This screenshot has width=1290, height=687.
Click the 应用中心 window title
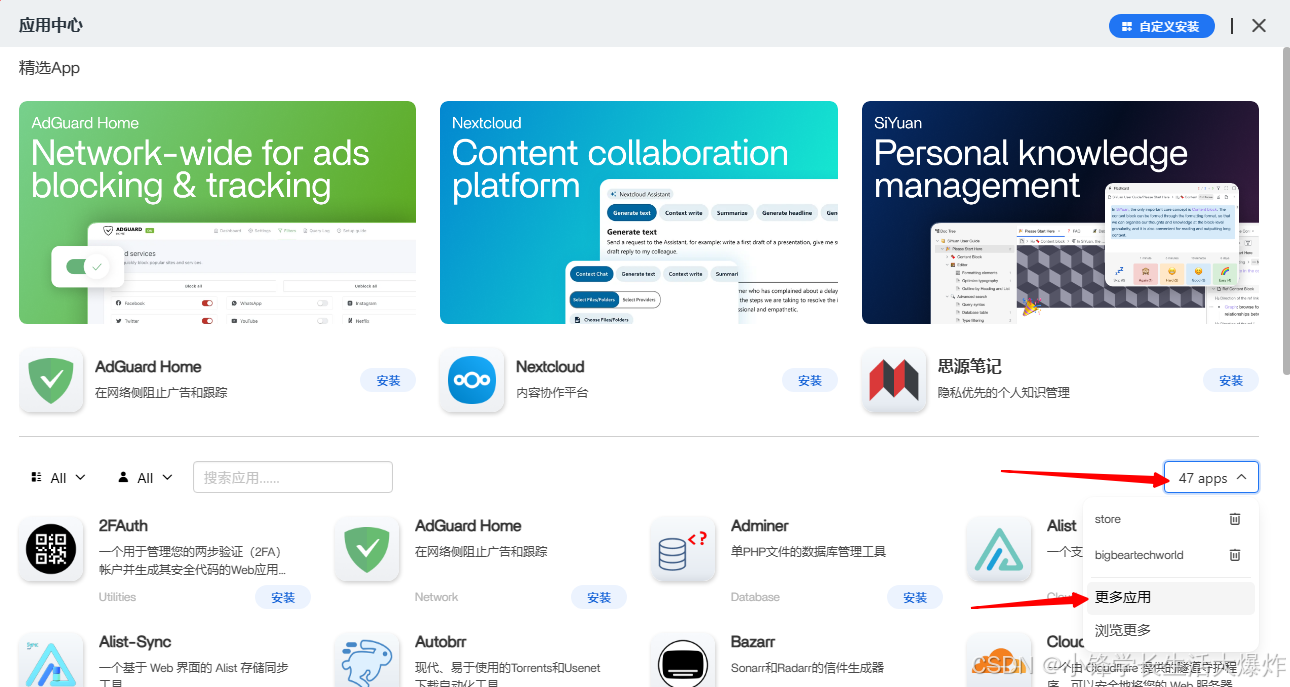[50, 25]
